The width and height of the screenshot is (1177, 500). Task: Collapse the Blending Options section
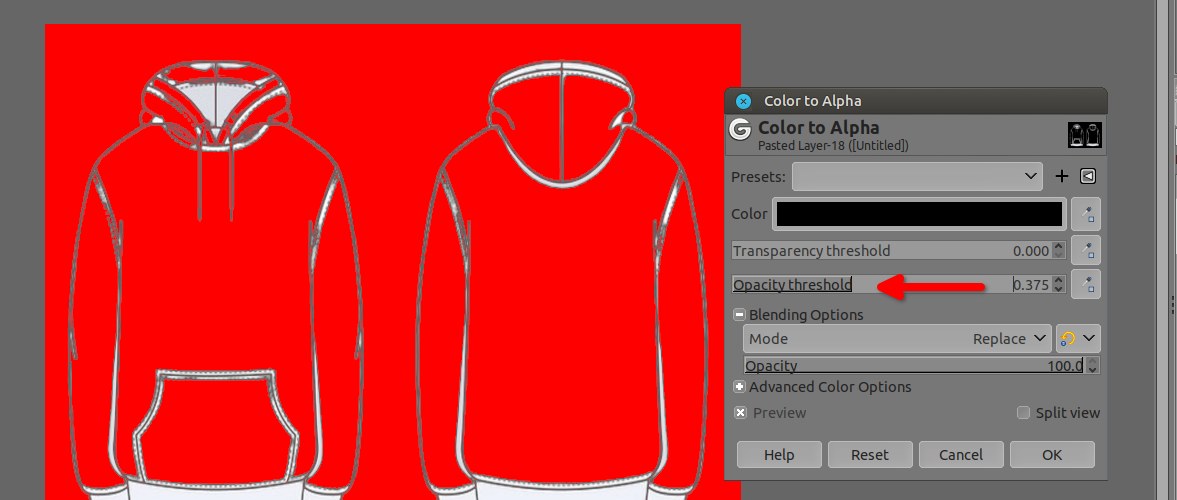tap(739, 315)
